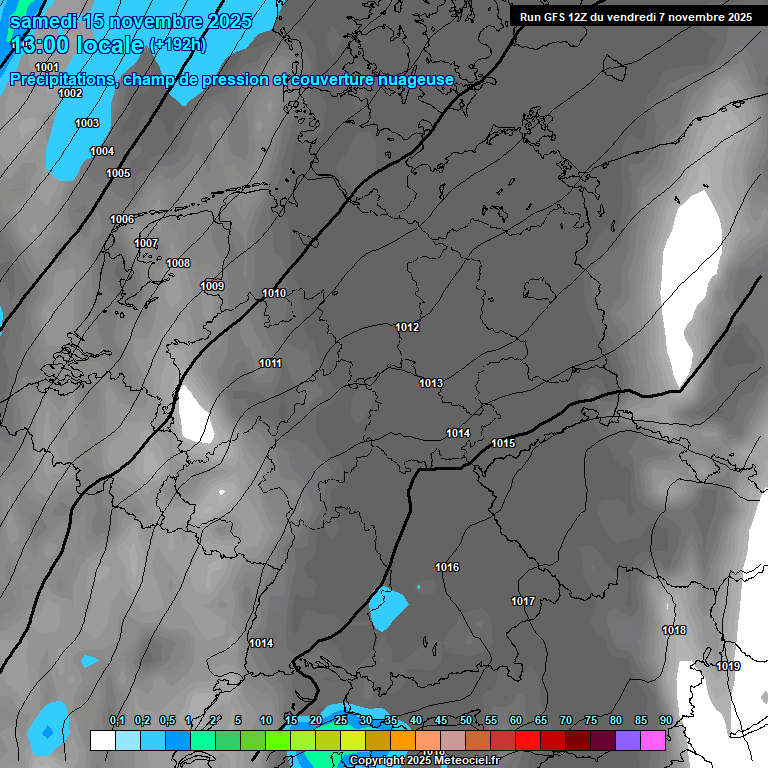Choose the green swatch between 2 and 5
Image resolution: width=768 pixels, height=768 pixels.
[228, 740]
